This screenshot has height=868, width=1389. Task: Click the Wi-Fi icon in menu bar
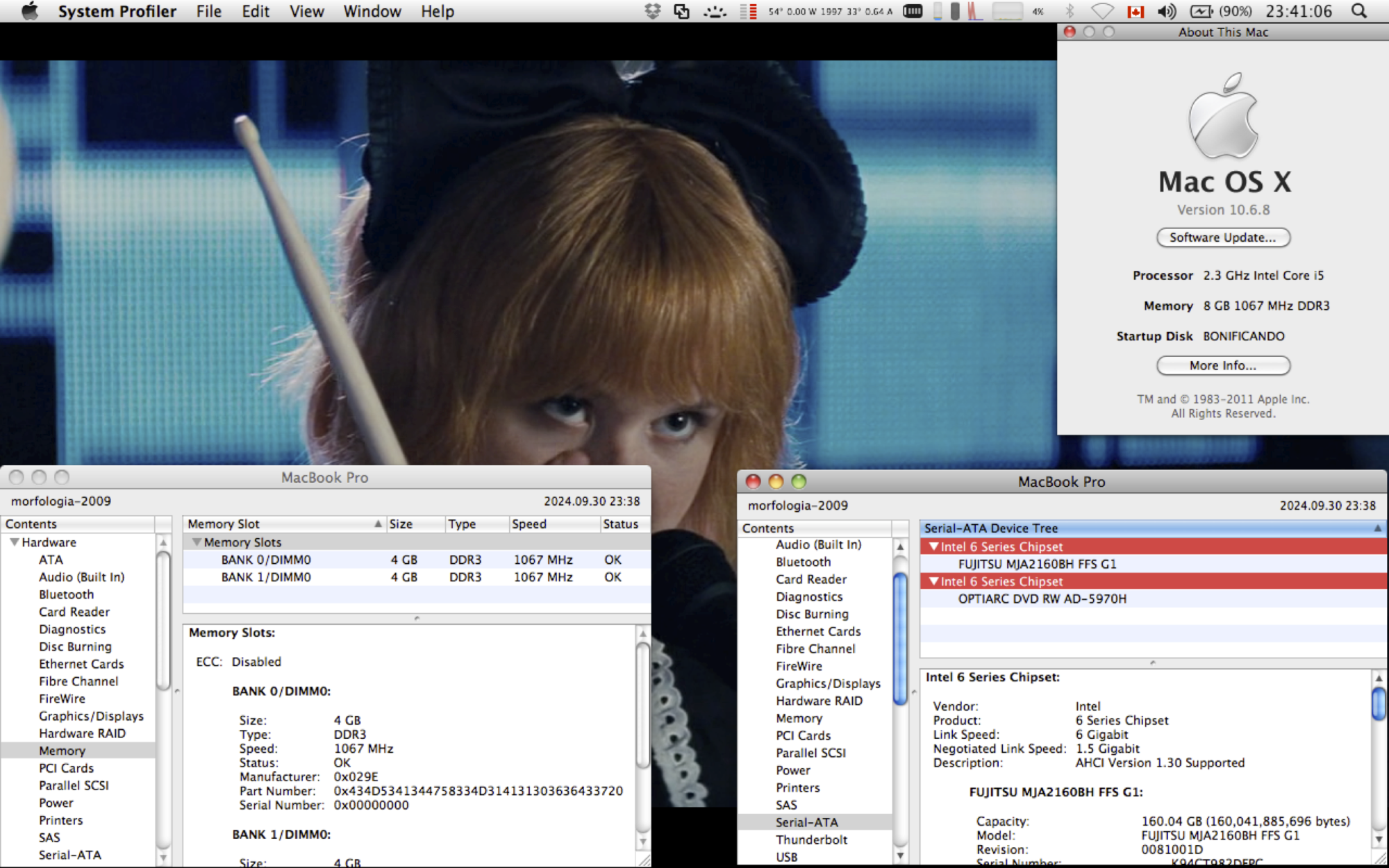click(1099, 11)
